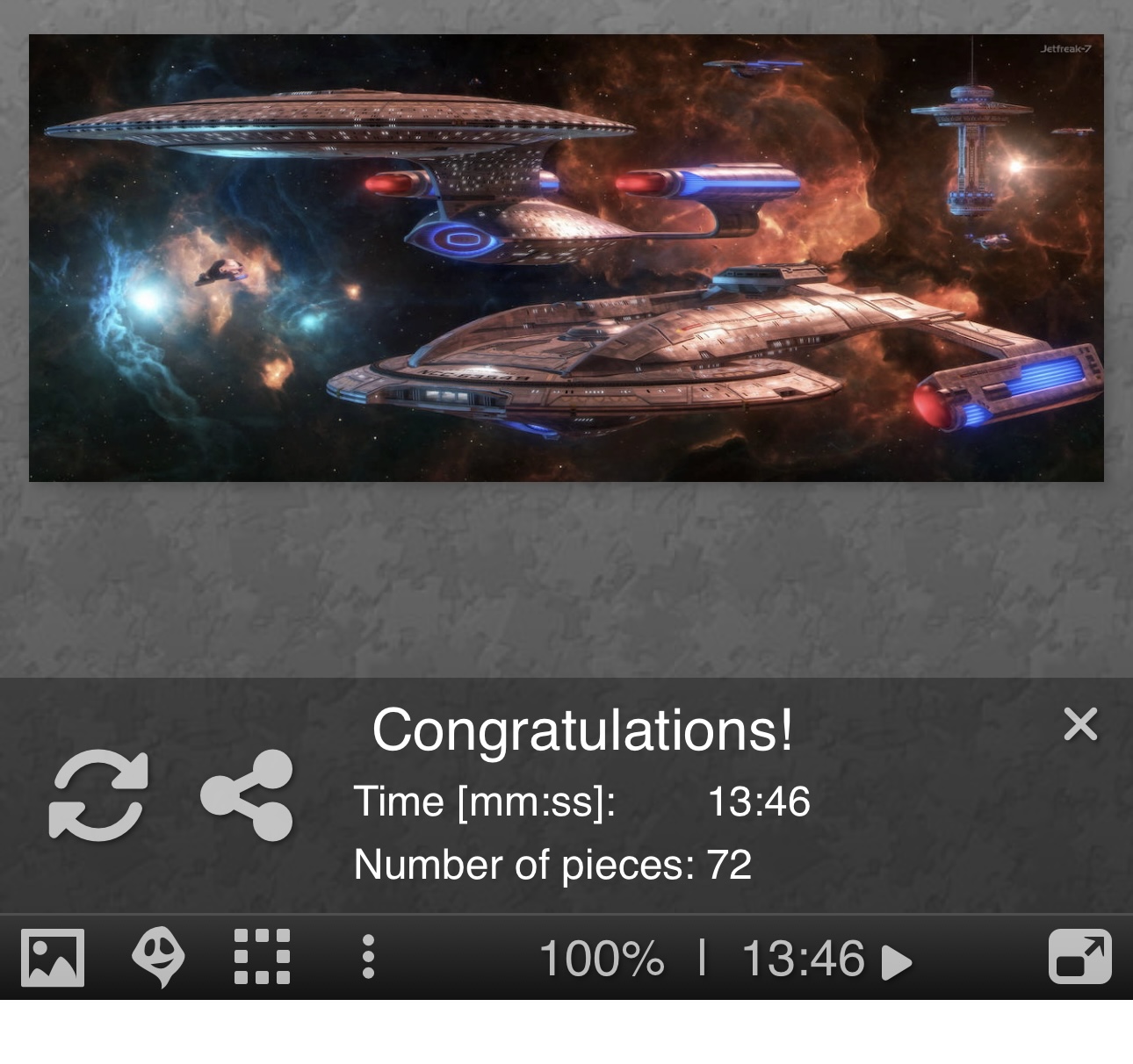Click the 100% completion indicator
1133x1064 pixels.
tap(602, 958)
